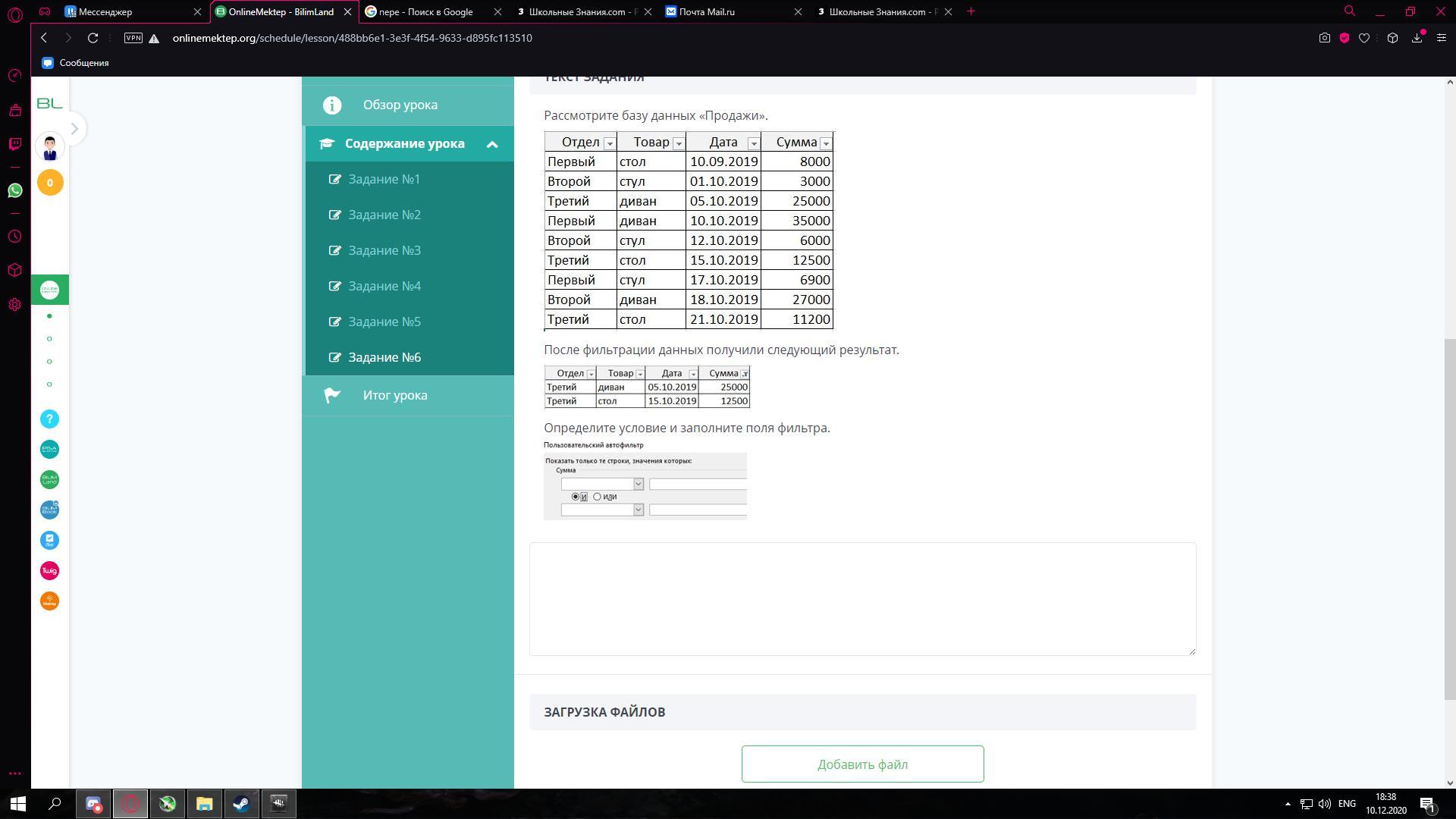This screenshot has width=1456, height=819.
Task: Click the Сообщения bookmark
Action: 76,63
